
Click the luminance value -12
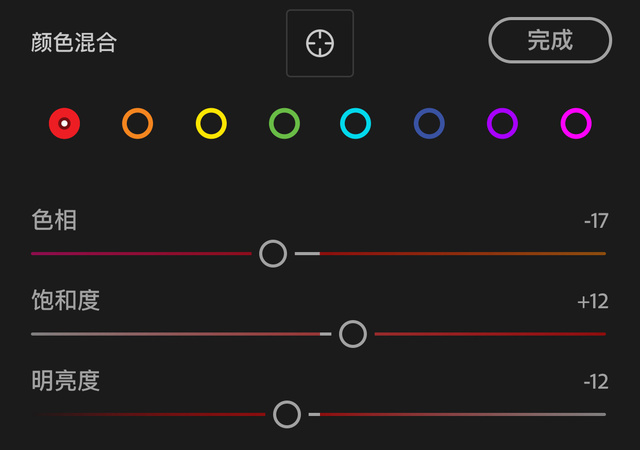[596, 382]
